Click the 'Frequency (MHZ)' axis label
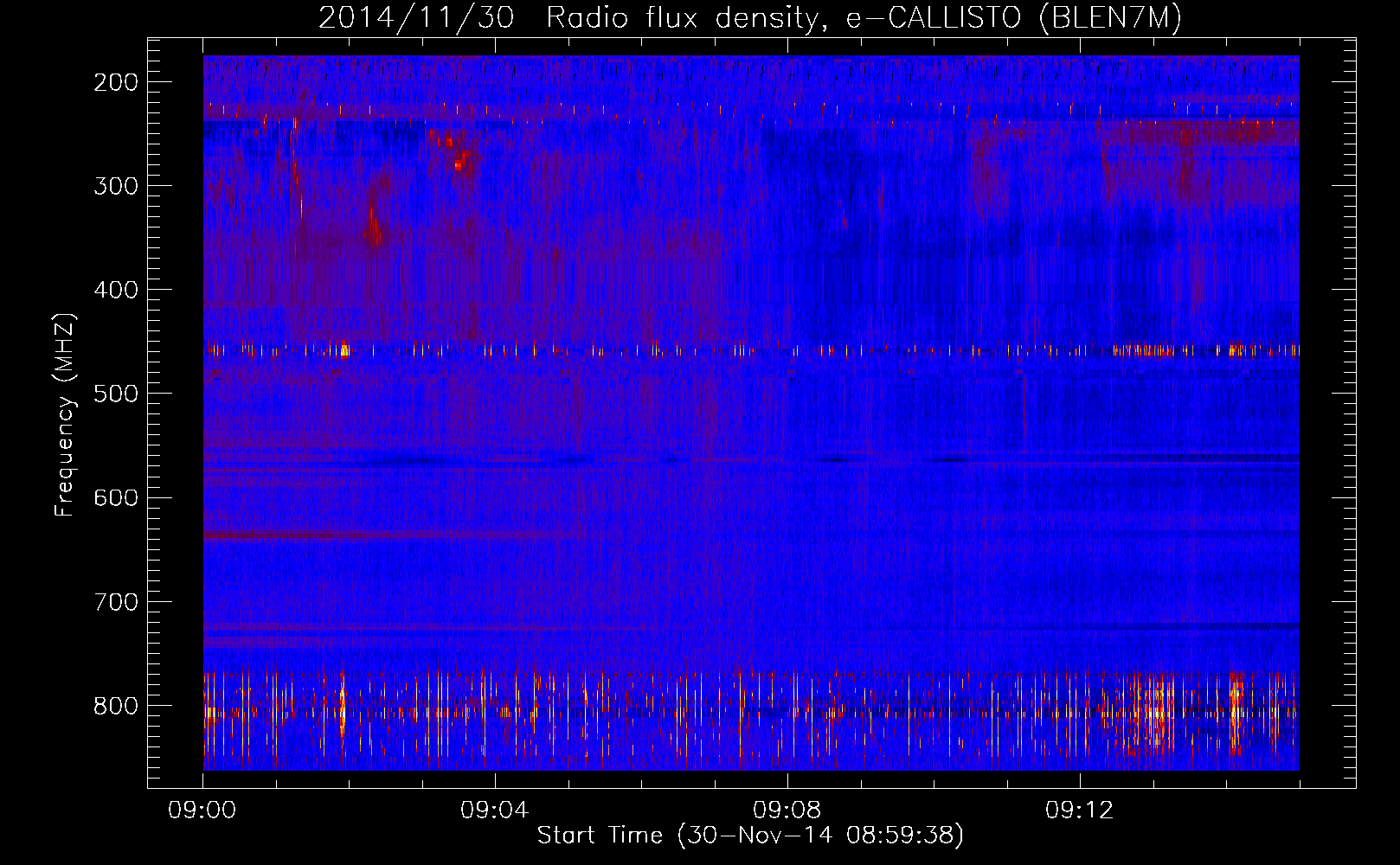Screen dimensions: 1400x865 click(65, 415)
